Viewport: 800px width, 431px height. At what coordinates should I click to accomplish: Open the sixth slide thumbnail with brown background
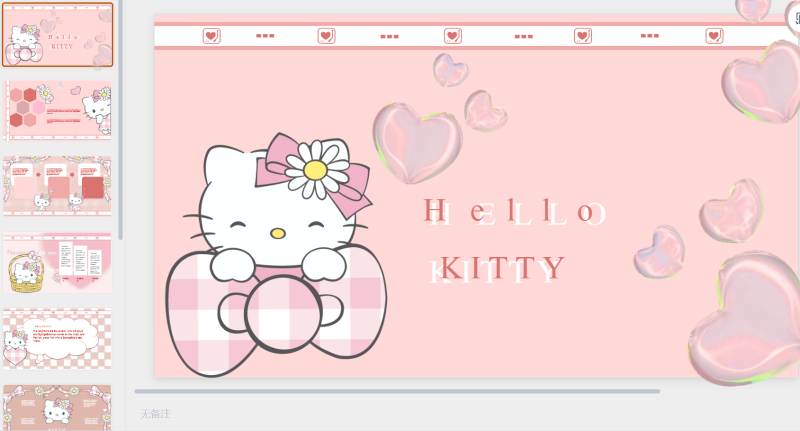[58, 408]
